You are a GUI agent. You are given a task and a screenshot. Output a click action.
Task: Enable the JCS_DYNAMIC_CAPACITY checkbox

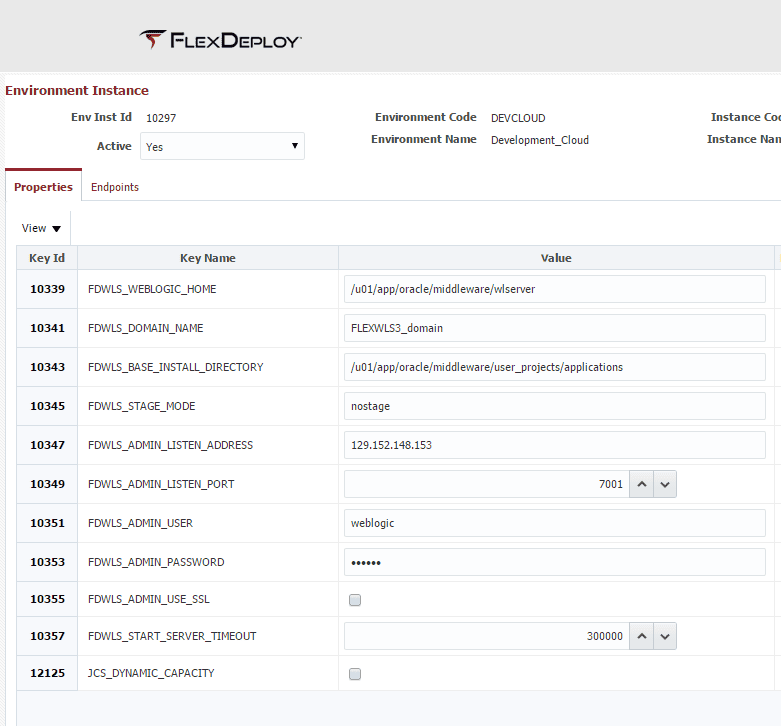click(x=355, y=674)
